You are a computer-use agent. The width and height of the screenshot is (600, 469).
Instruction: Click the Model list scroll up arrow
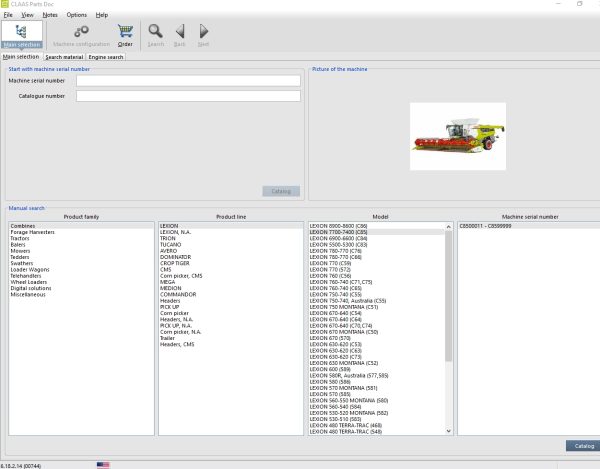[x=448, y=227]
